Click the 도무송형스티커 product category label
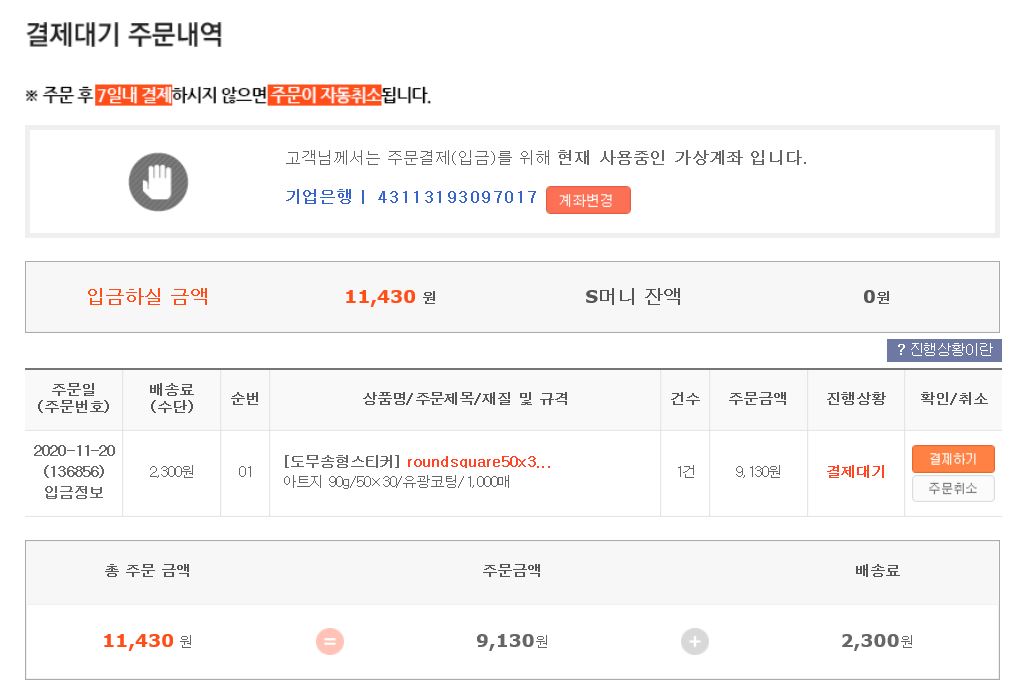Image resolution: width=1024 pixels, height=697 pixels. click(x=342, y=462)
